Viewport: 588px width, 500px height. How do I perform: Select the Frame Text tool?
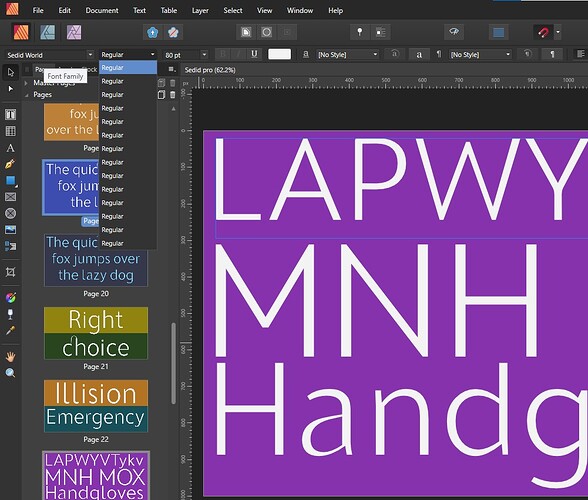tap(10, 114)
